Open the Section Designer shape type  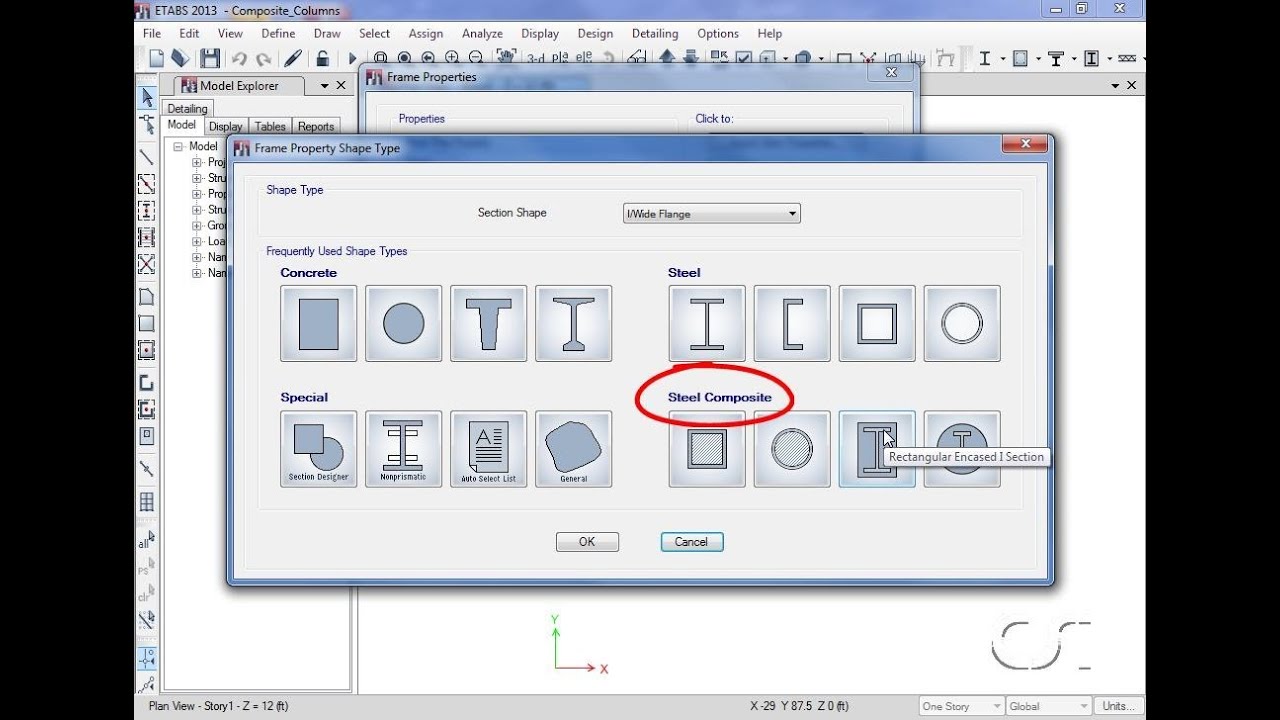point(318,449)
